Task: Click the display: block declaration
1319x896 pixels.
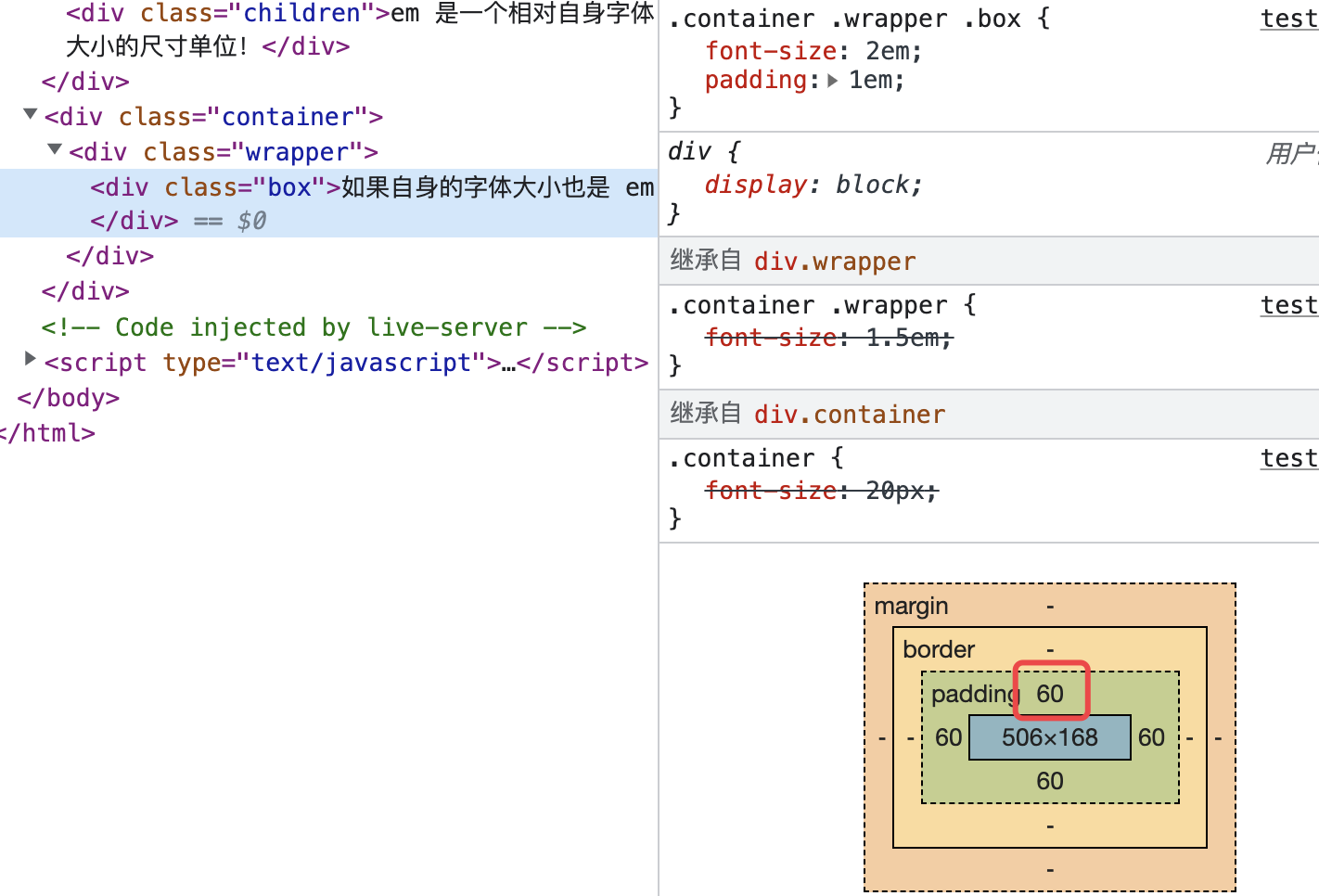Action: [x=813, y=185]
